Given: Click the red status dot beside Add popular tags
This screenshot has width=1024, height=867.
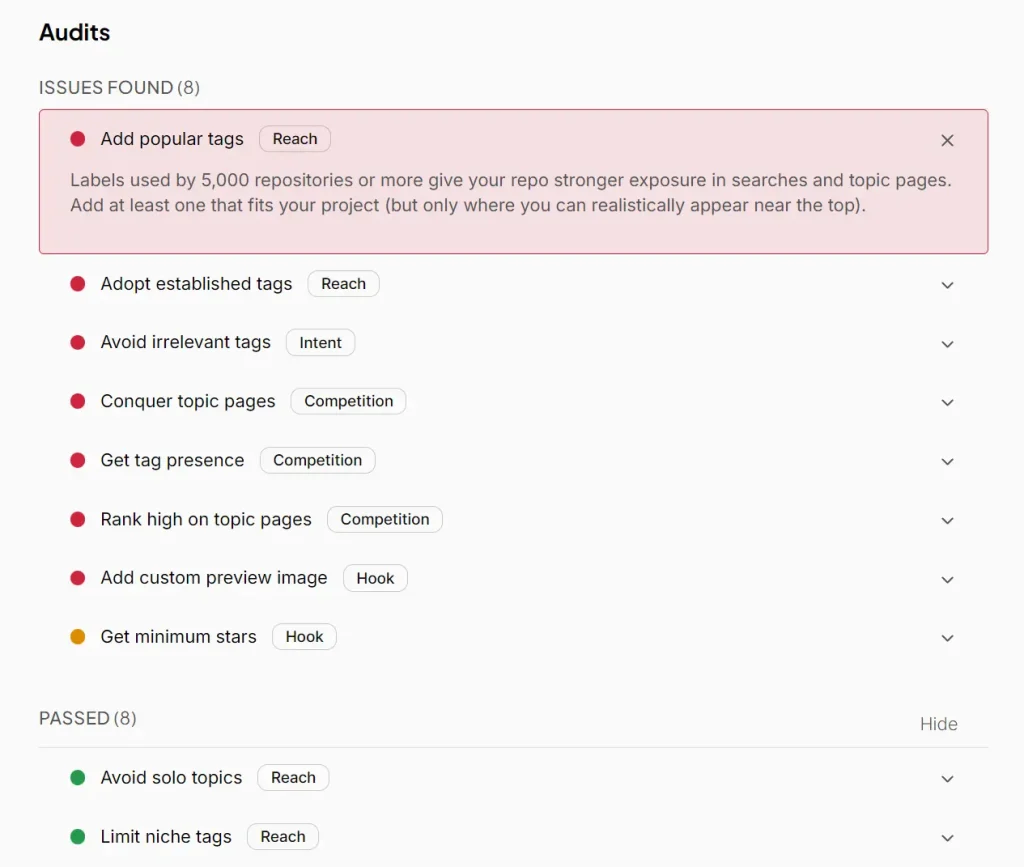Looking at the screenshot, I should click(77, 139).
